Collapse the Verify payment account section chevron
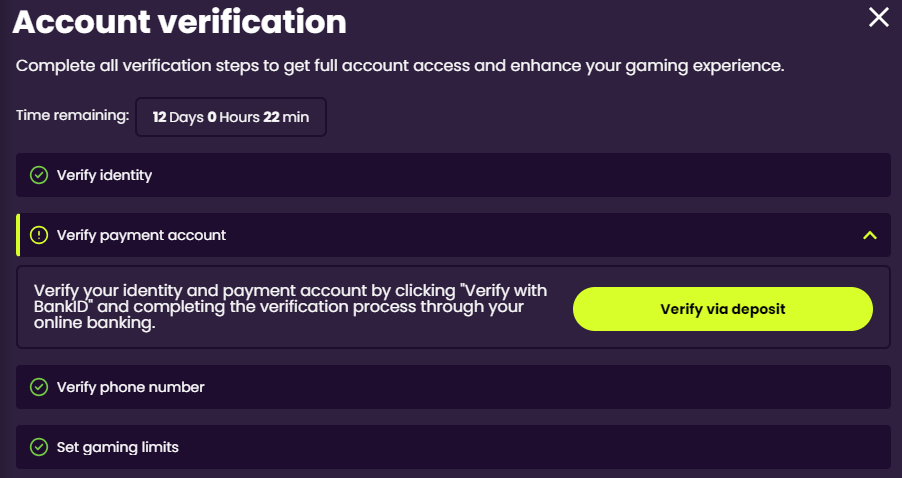This screenshot has height=478, width=902. [x=869, y=235]
